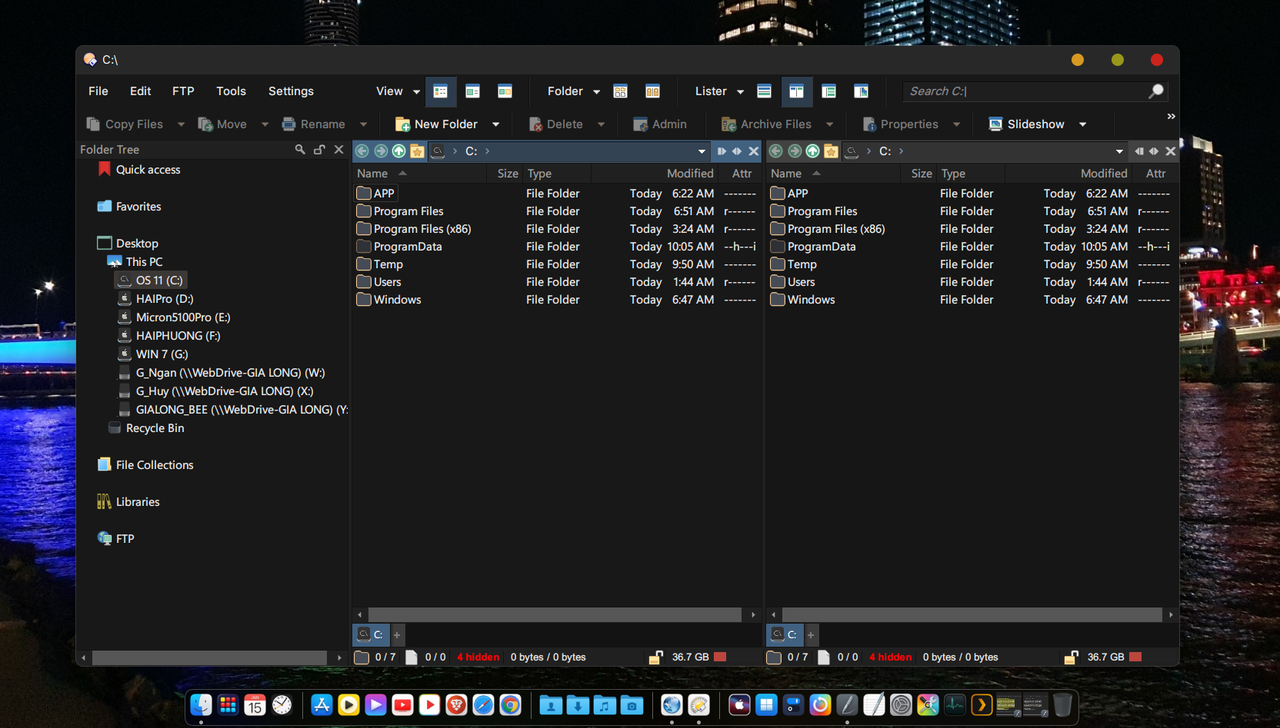Open the New Folder dropdown arrow
This screenshot has width=1280, height=728.
coord(494,123)
